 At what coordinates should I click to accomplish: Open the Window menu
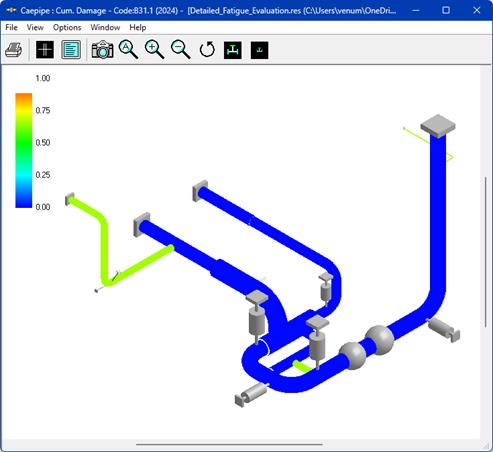coord(105,27)
